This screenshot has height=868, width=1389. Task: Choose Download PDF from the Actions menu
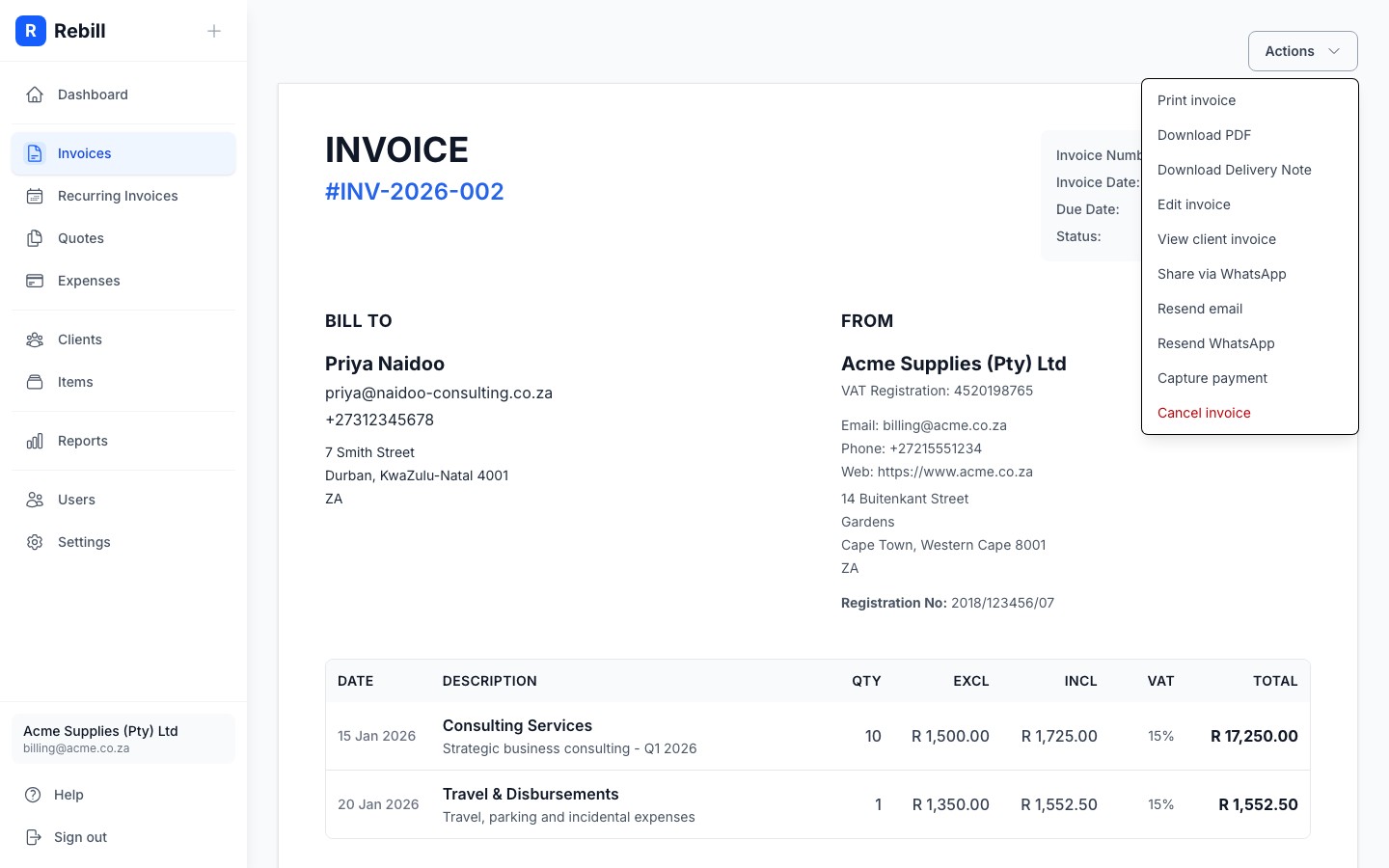(x=1204, y=135)
